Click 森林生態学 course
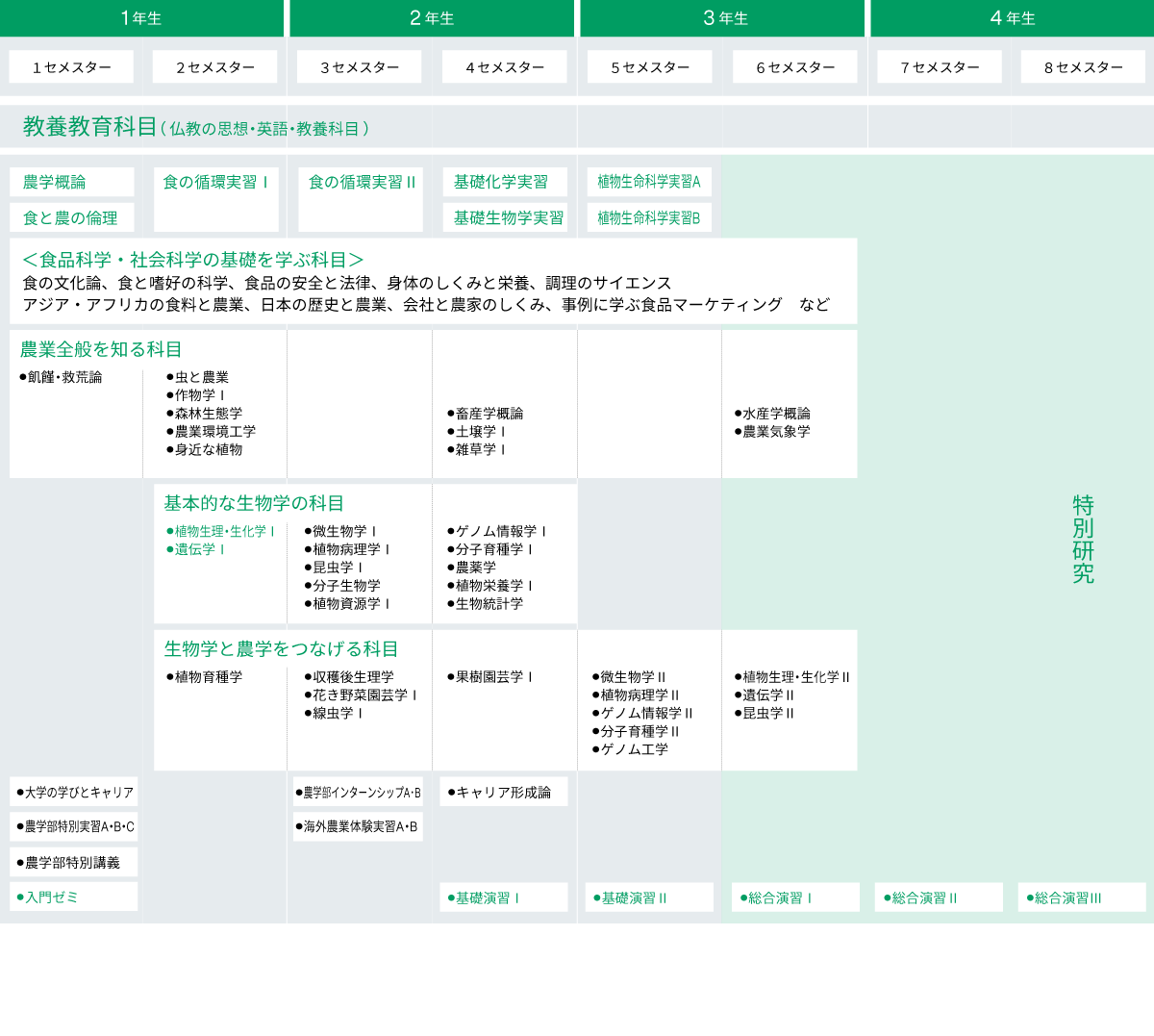This screenshot has width=1154, height=1036. 204,414
